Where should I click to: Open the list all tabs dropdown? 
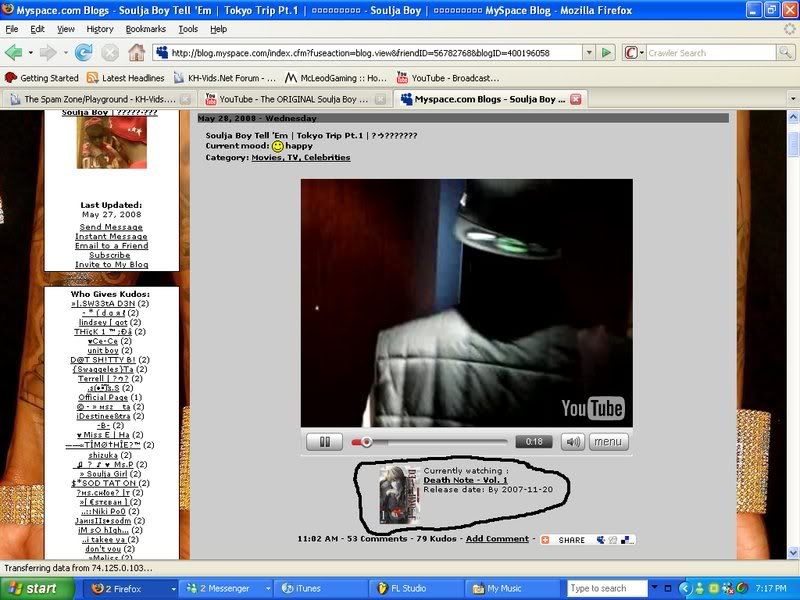pos(793,99)
